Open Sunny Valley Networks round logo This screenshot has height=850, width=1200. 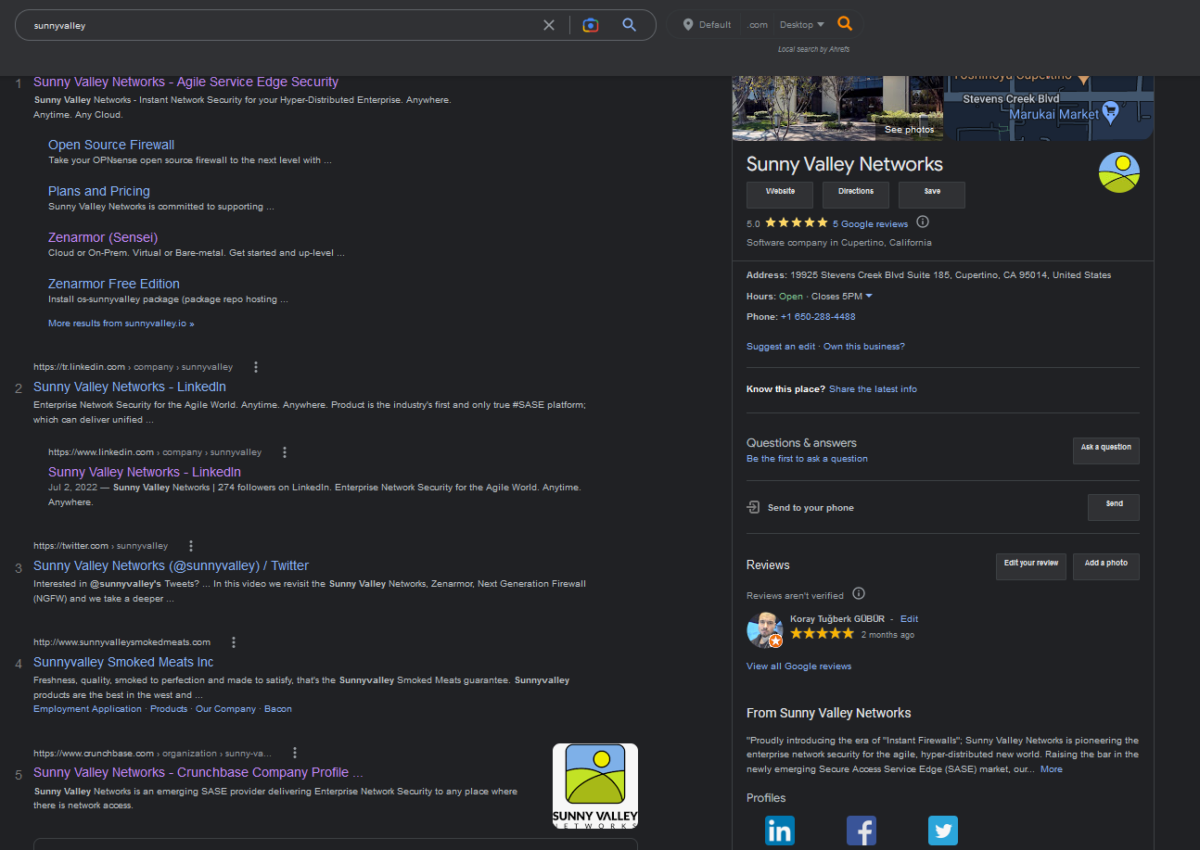click(x=1119, y=173)
